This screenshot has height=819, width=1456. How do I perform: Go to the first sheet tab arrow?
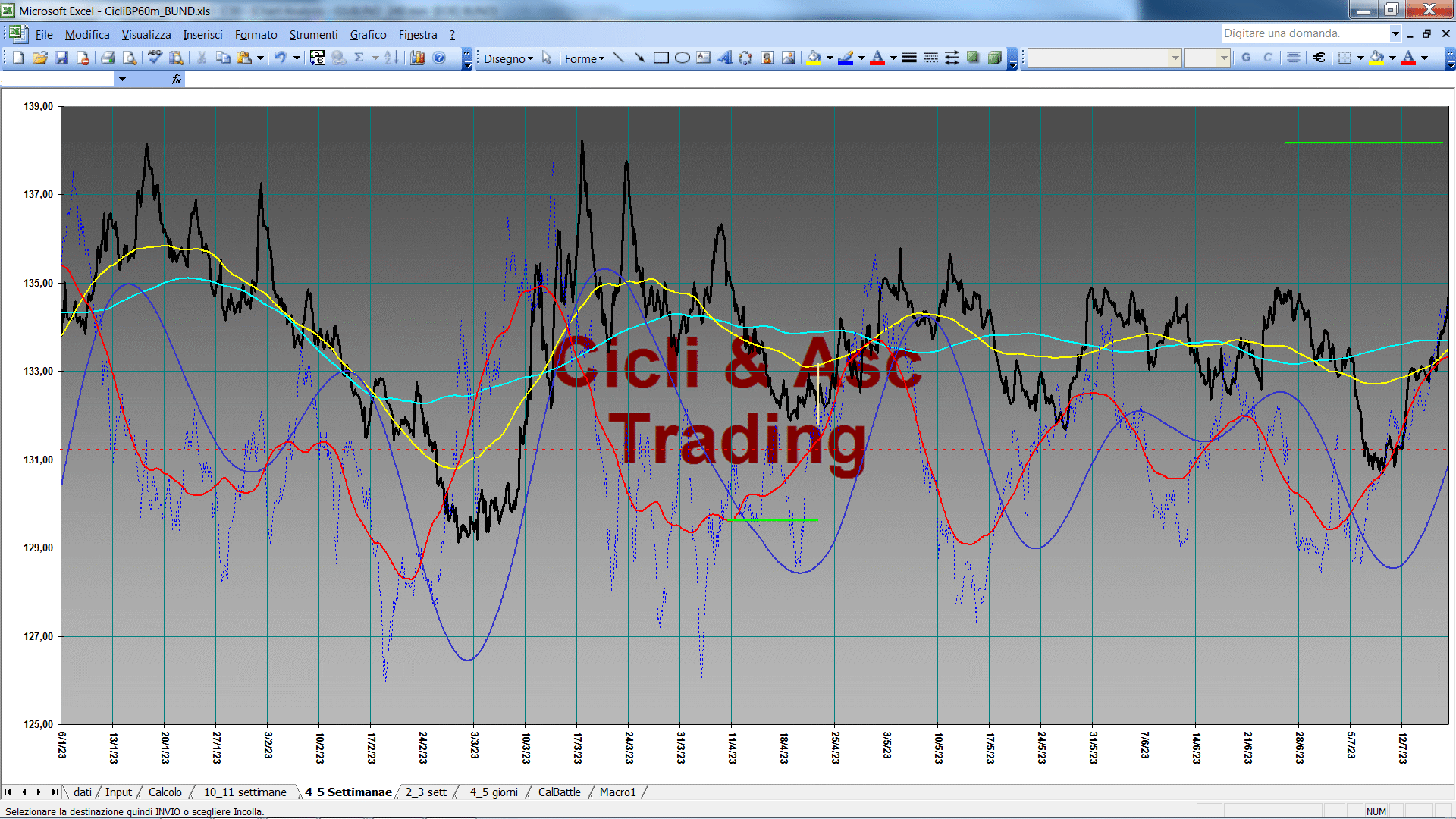(x=8, y=792)
